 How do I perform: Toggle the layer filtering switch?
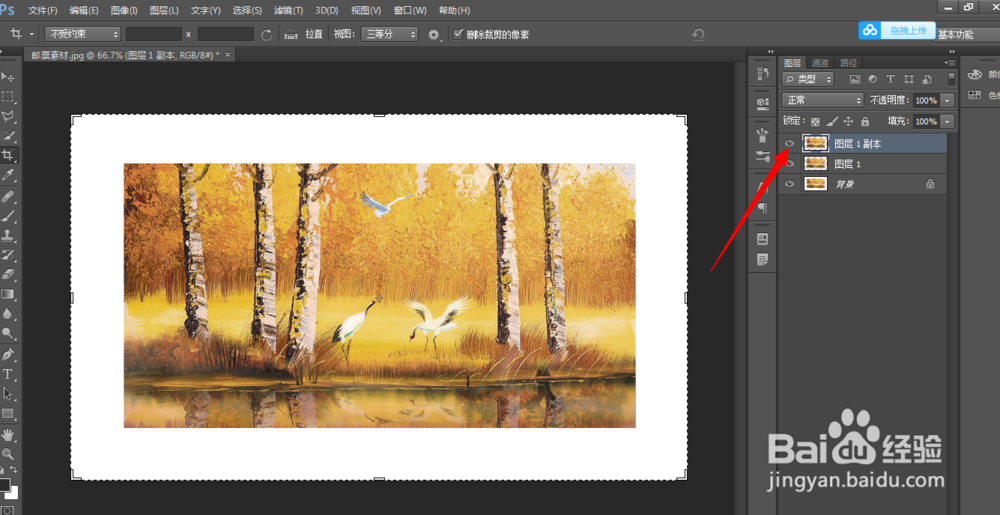pos(952,78)
